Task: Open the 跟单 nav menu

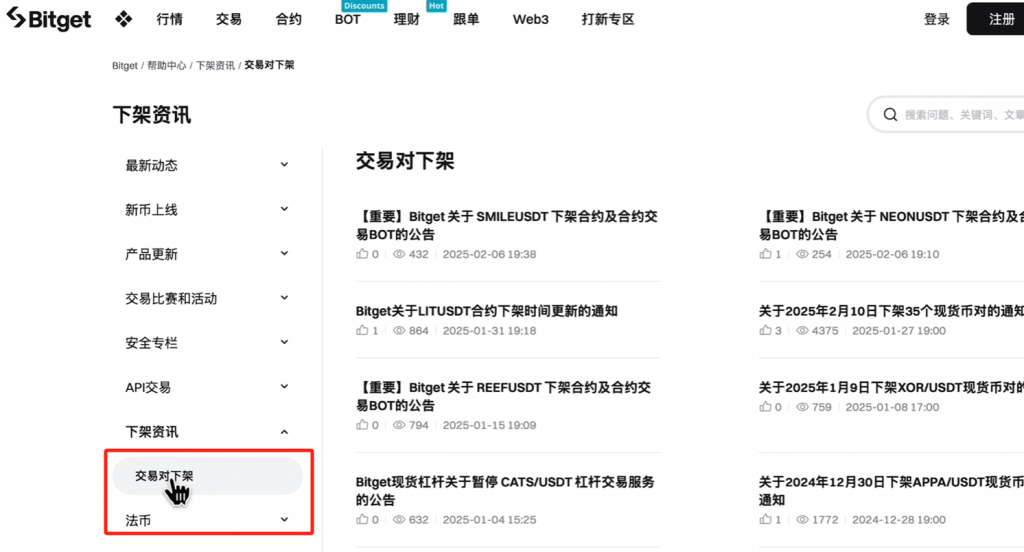Action: tap(466, 20)
